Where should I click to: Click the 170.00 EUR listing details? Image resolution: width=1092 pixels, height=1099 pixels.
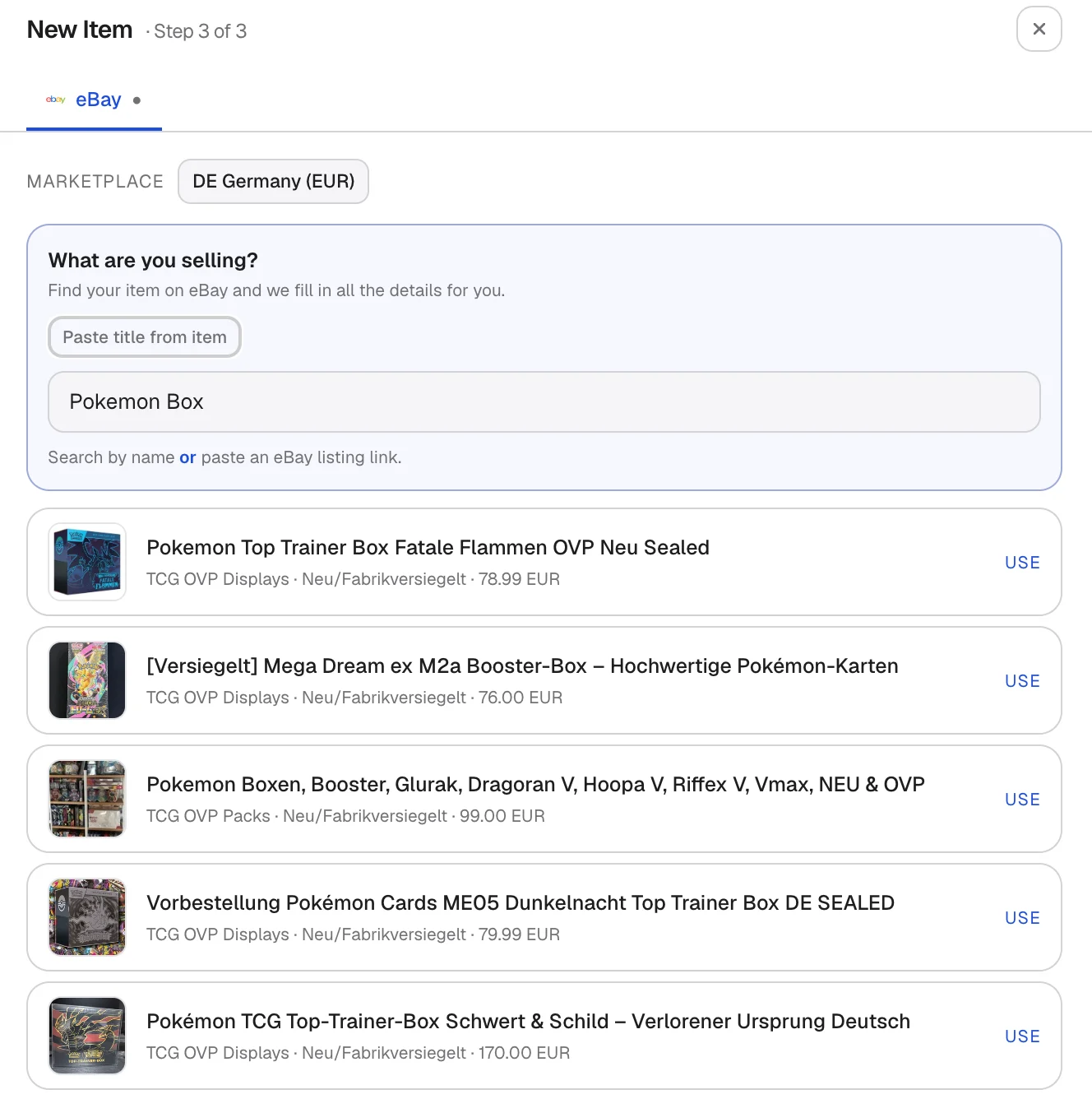click(x=358, y=1053)
